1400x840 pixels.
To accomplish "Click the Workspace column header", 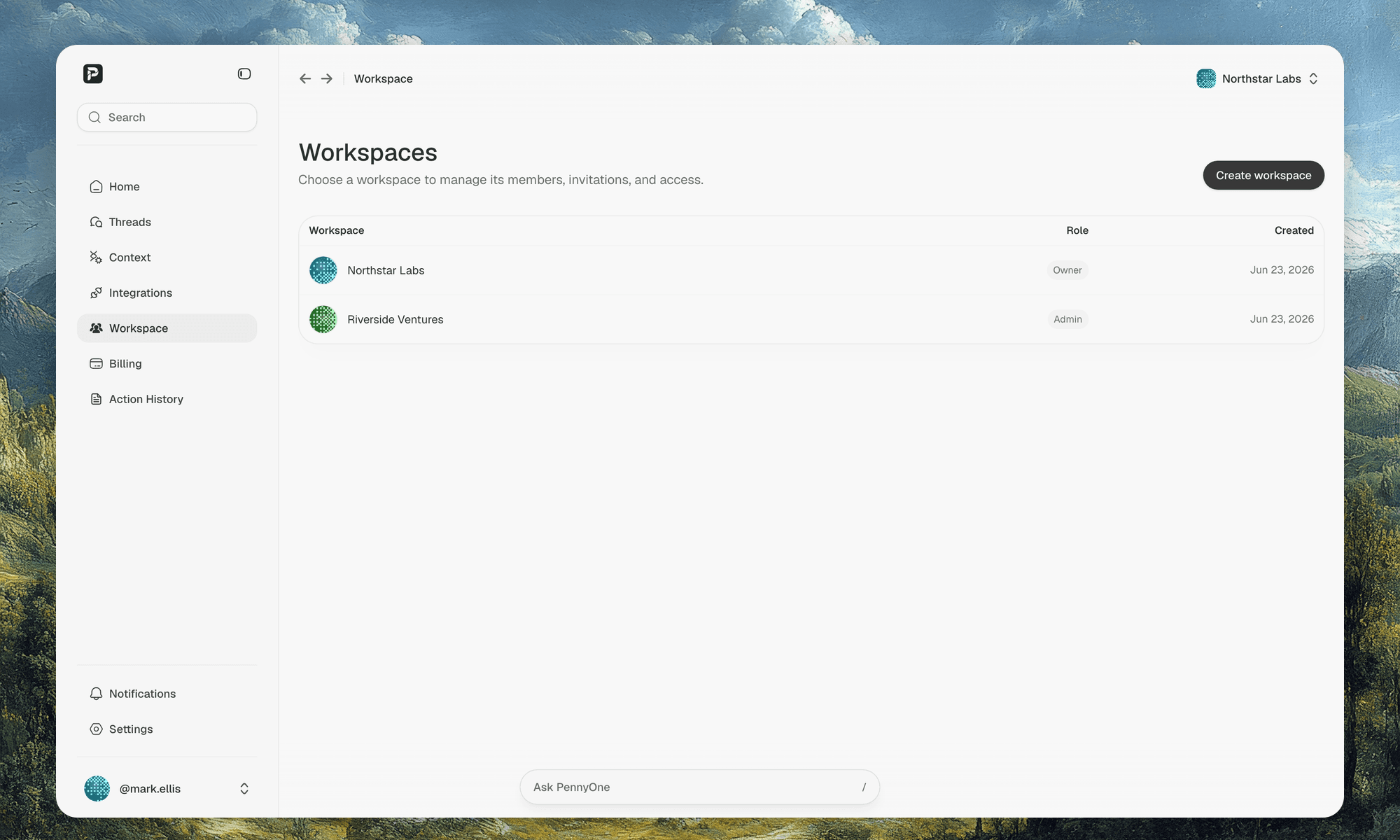I will (337, 230).
